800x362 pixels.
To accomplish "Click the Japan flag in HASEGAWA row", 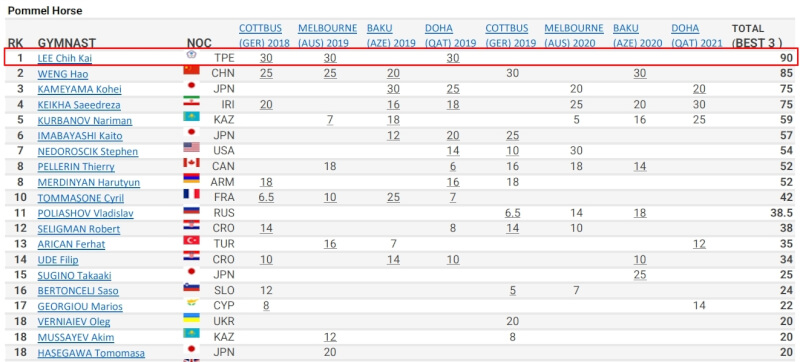I will [x=191, y=349].
